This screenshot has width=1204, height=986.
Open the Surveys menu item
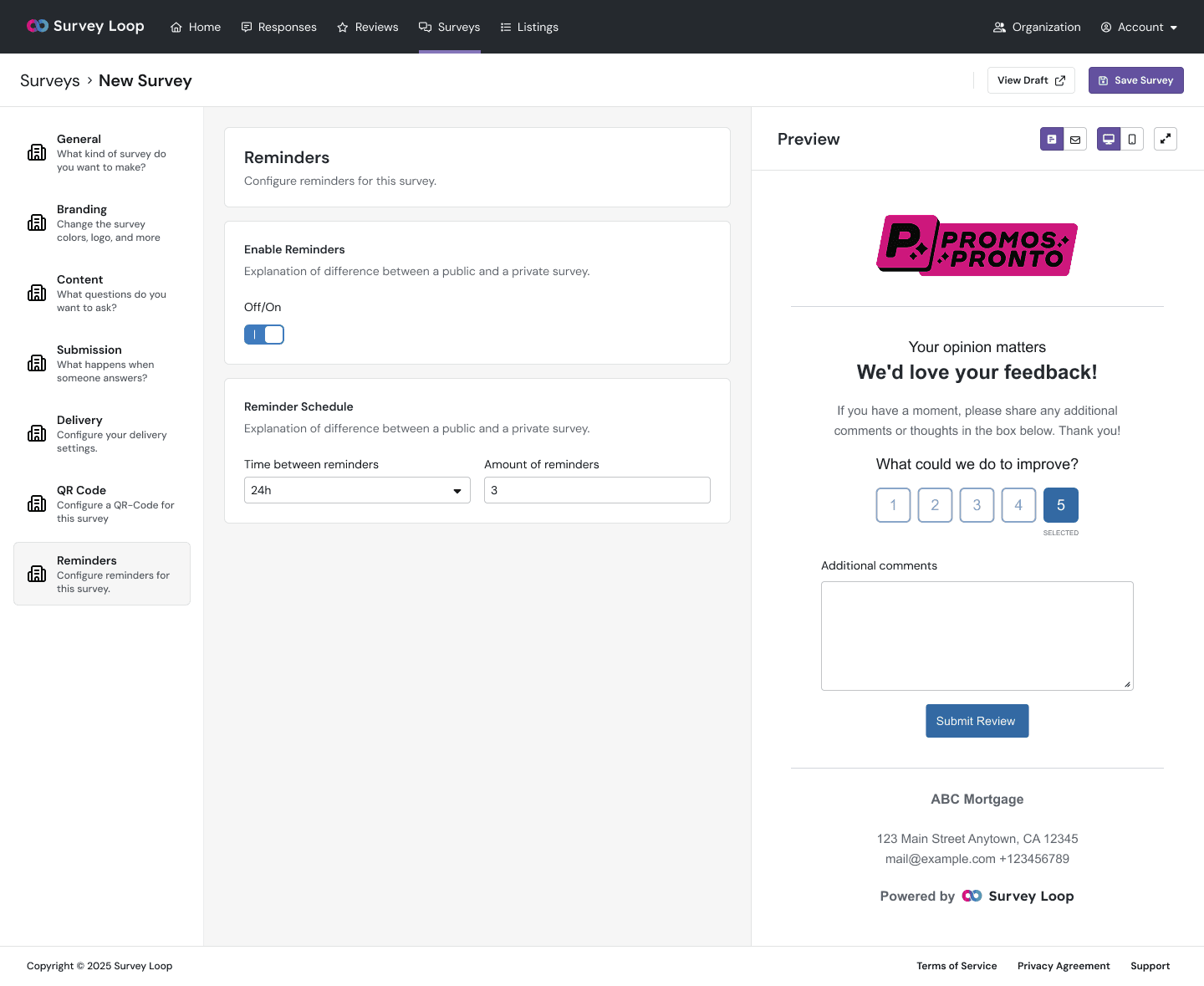click(x=450, y=27)
